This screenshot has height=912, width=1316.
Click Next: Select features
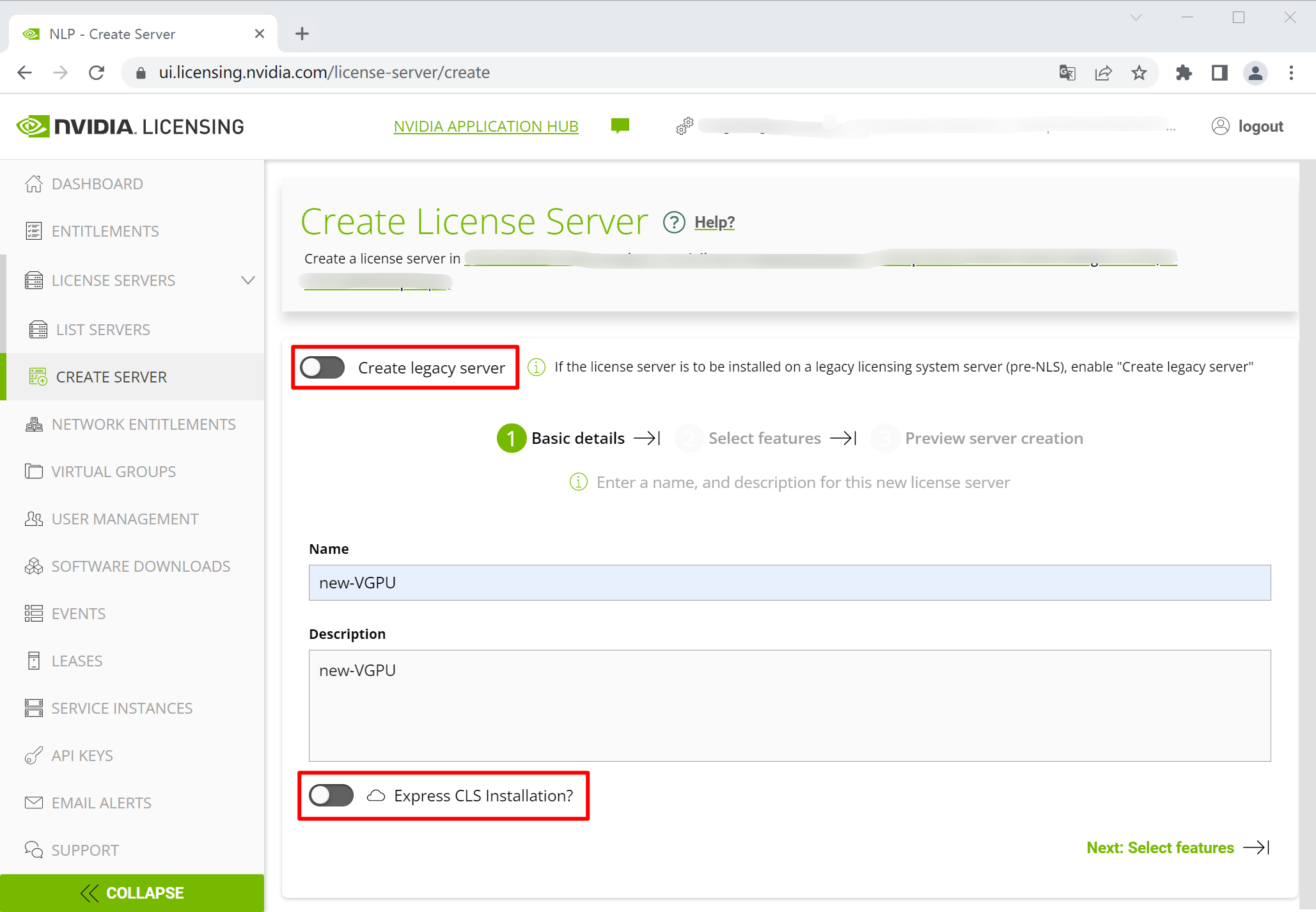[x=1178, y=847]
